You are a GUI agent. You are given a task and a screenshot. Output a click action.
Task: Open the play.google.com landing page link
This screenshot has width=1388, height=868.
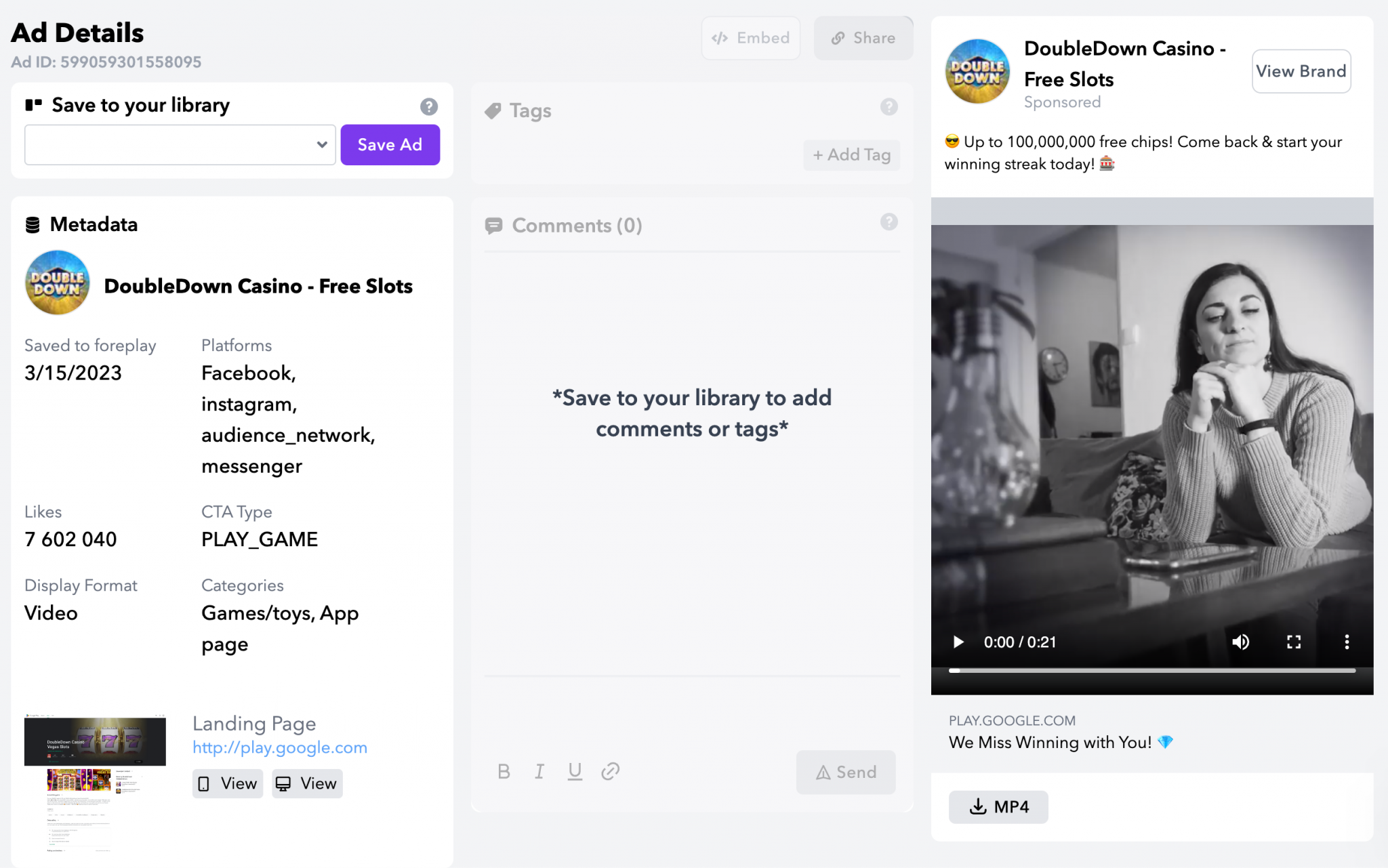[x=280, y=747]
